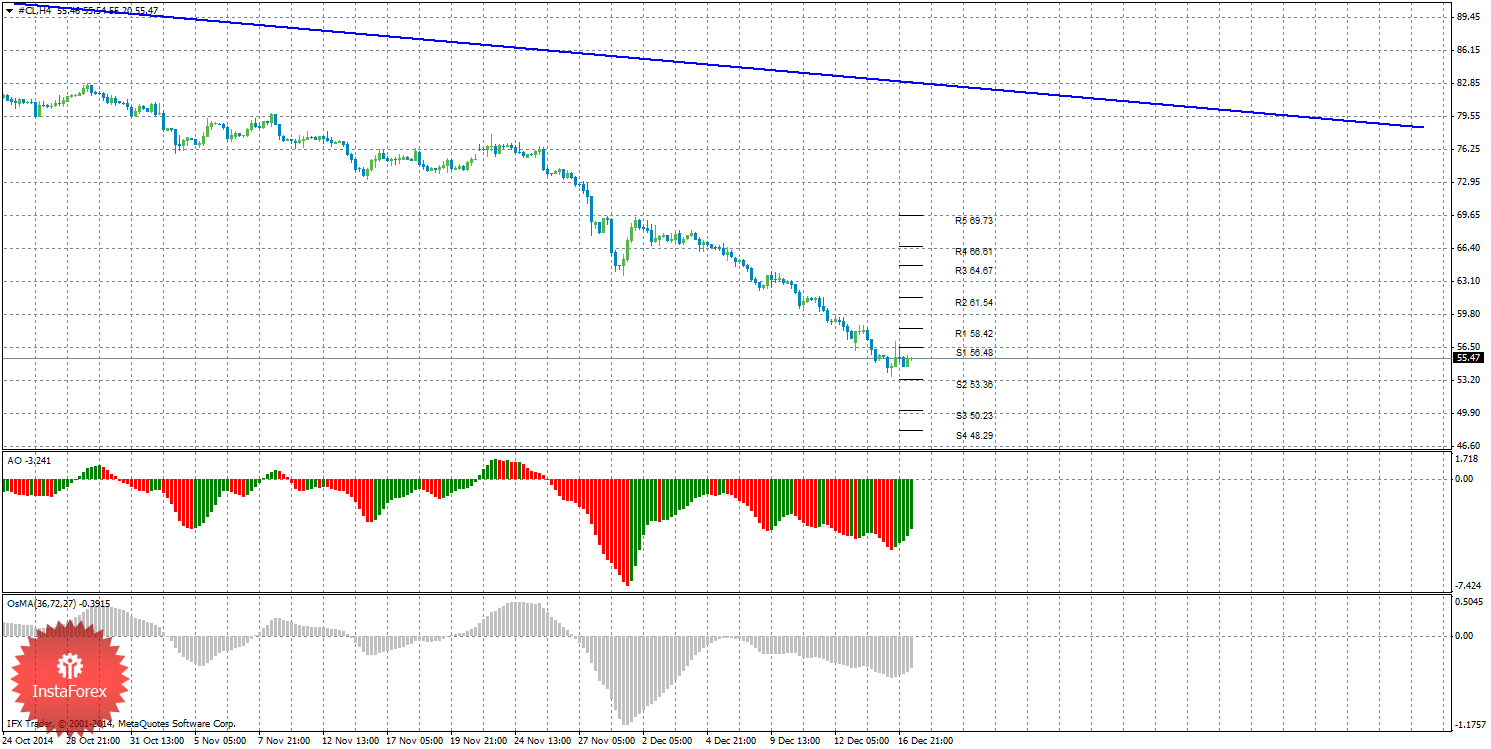Click the 59.80 price scale value
The image size is (1491, 749).
pos(1469,314)
